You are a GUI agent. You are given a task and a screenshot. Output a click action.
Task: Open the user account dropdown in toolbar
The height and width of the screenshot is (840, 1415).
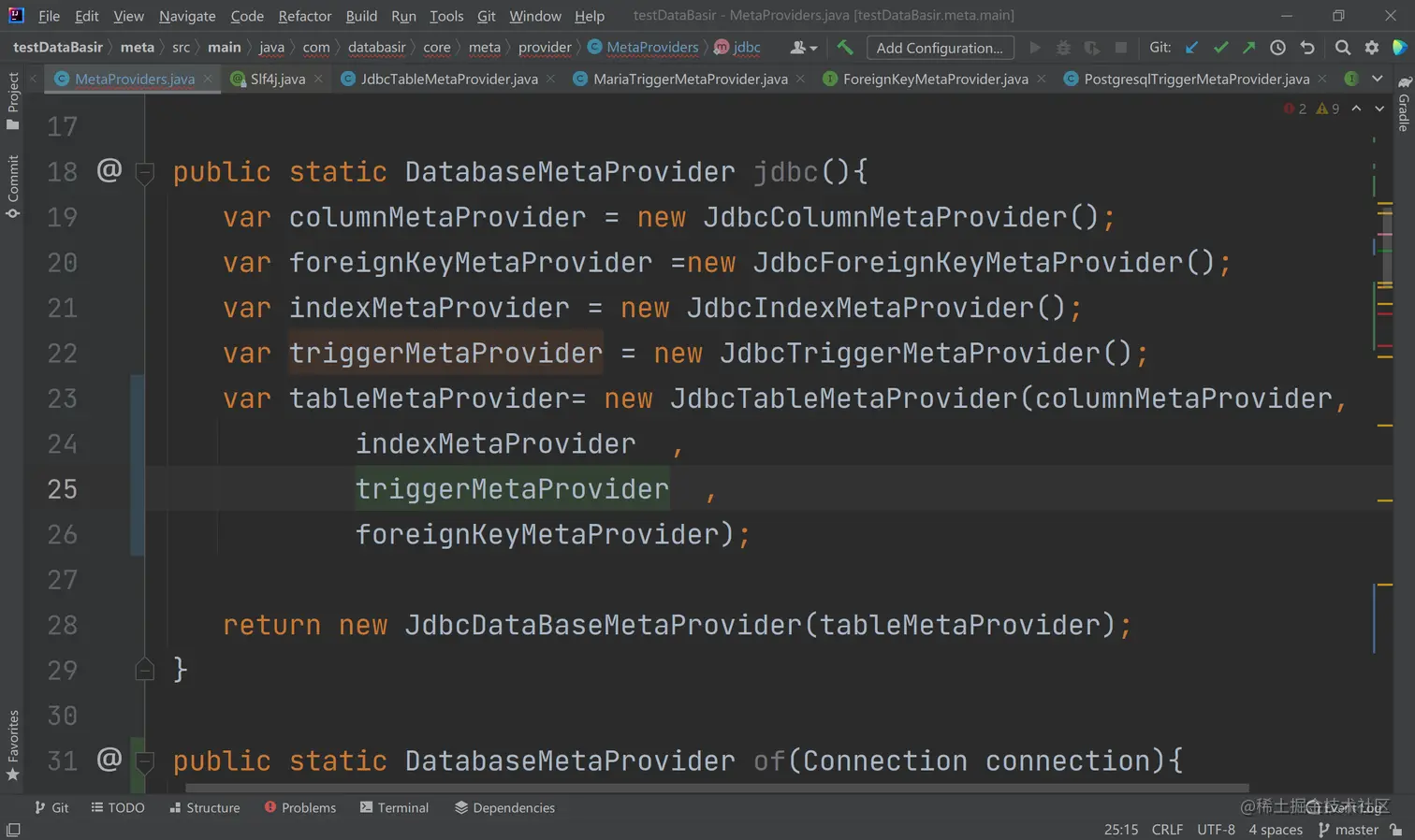[x=804, y=47]
